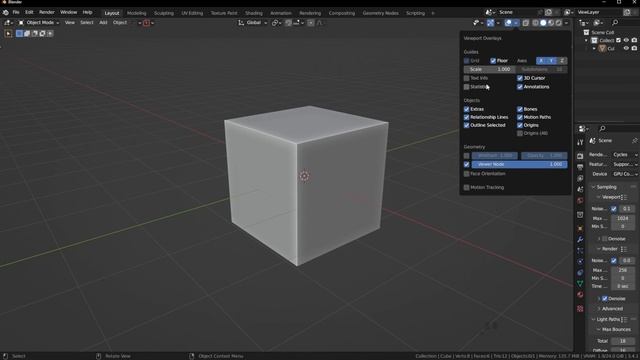Open the Global transform orientation dropdown

click(x=252, y=23)
